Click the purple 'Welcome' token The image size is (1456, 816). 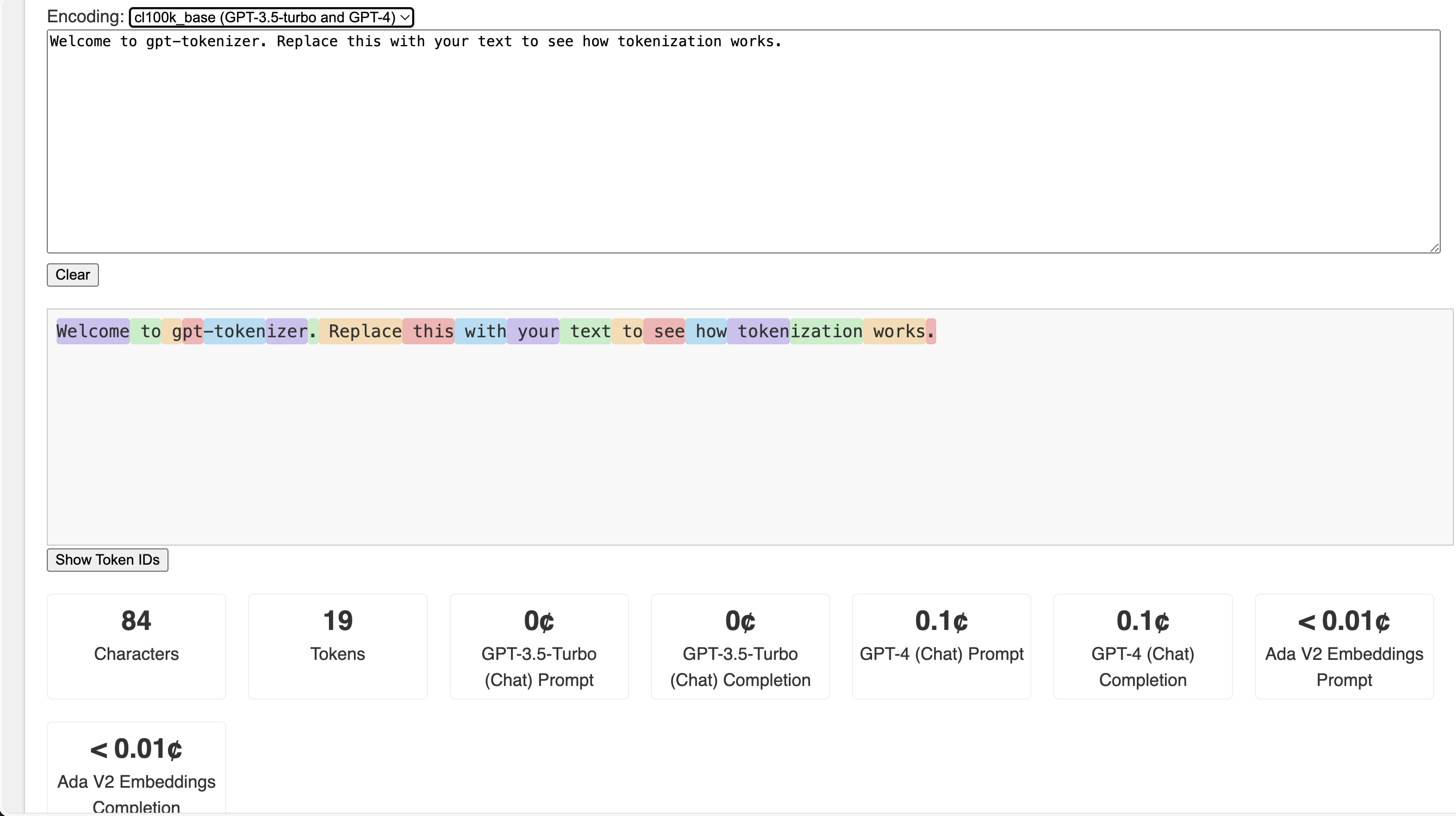coord(94,331)
